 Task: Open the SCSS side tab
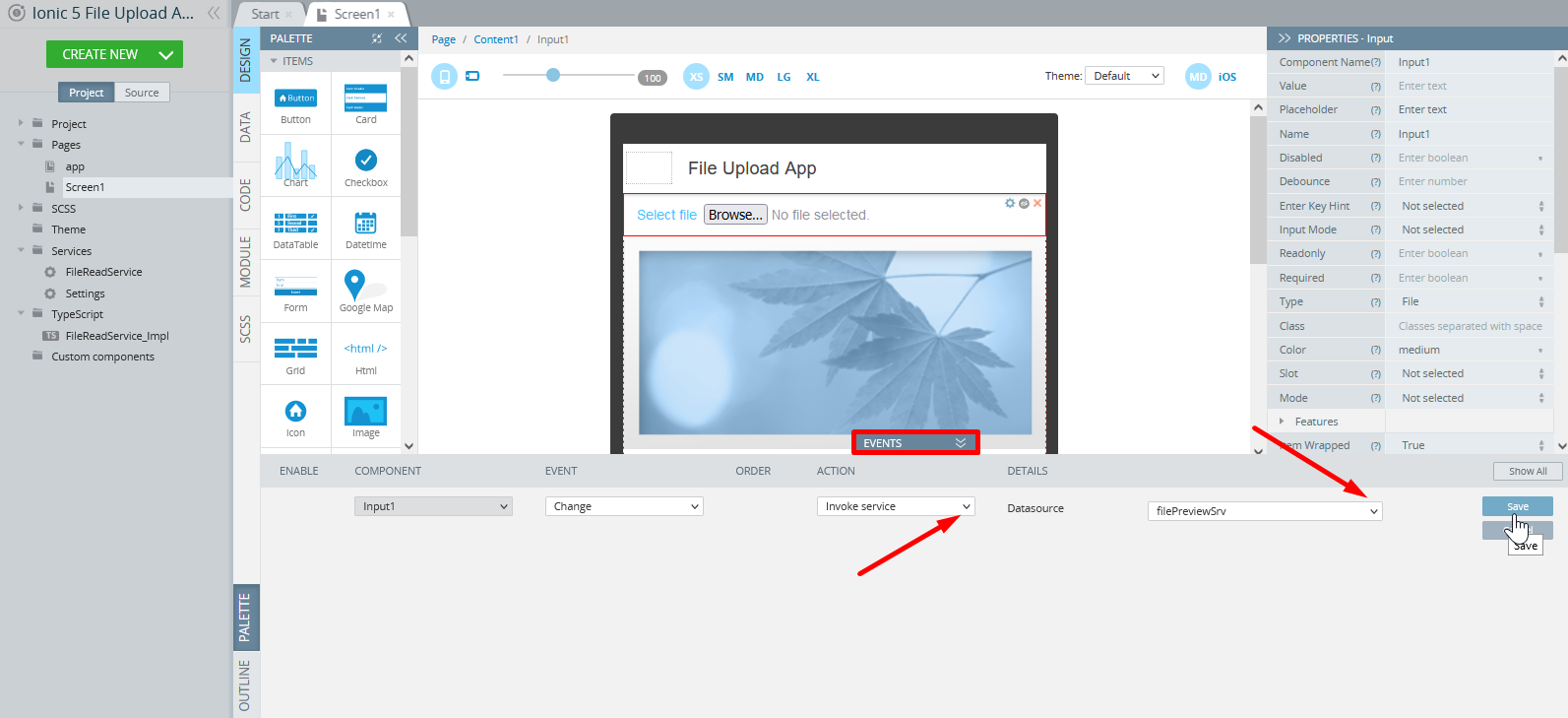(246, 329)
